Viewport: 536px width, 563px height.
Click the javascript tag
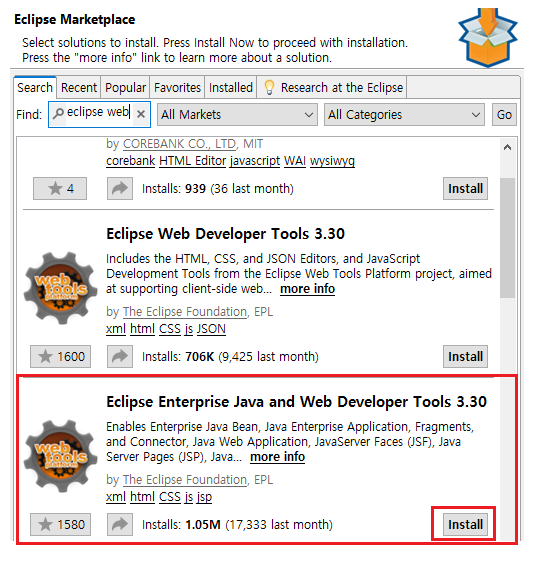(255, 160)
